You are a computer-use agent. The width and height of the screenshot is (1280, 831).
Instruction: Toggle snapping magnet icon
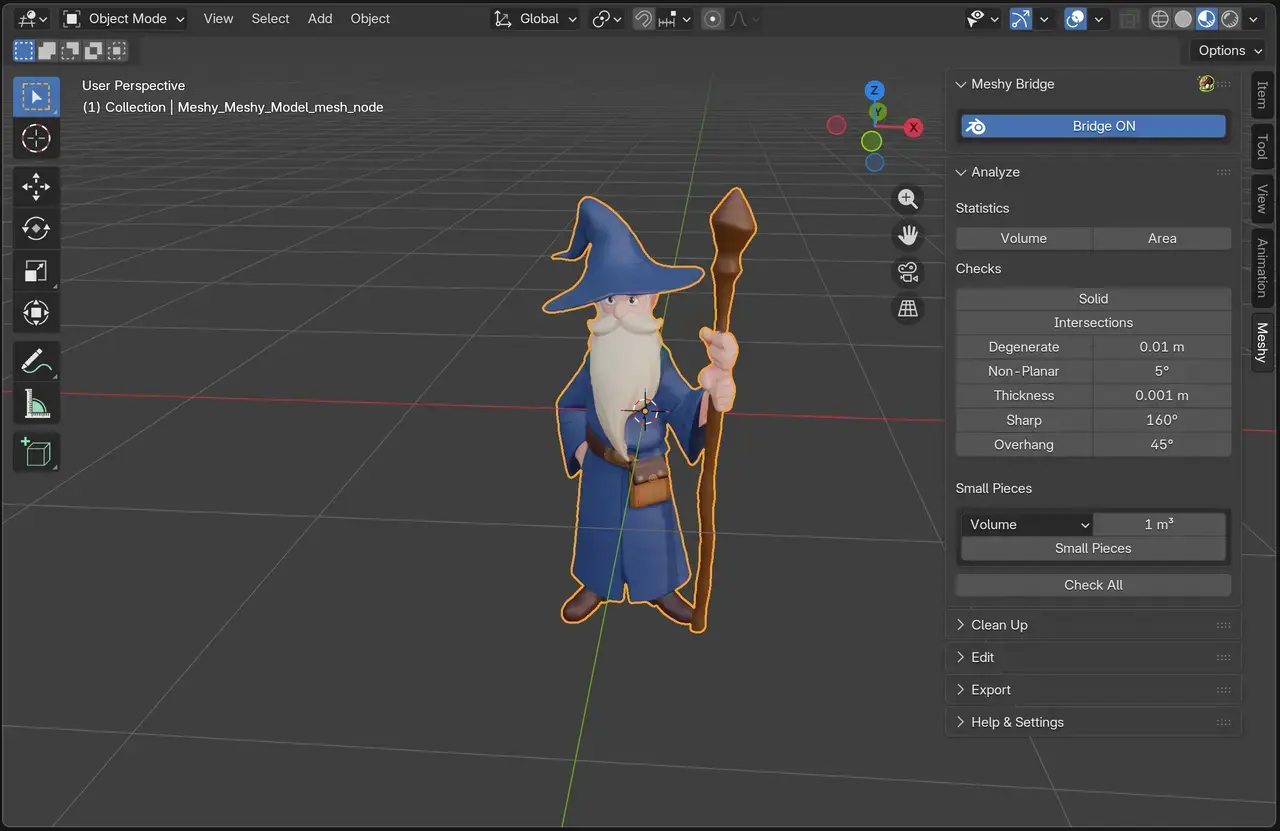pyautogui.click(x=645, y=19)
